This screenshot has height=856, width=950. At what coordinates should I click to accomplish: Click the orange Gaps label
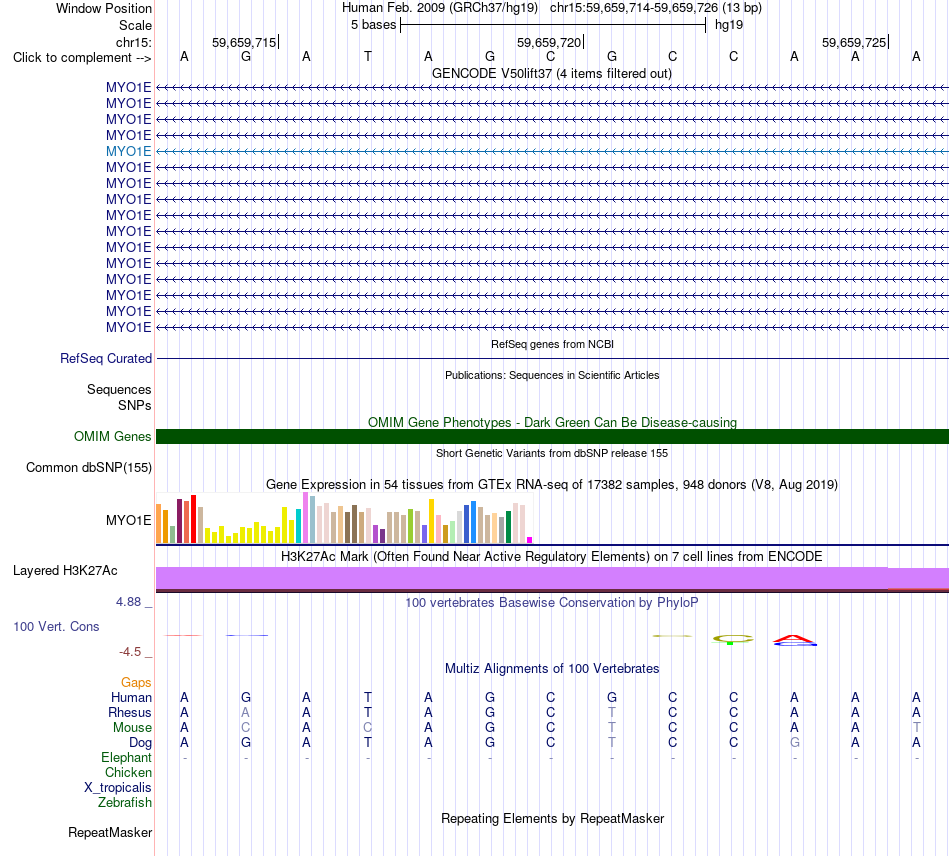click(x=136, y=683)
